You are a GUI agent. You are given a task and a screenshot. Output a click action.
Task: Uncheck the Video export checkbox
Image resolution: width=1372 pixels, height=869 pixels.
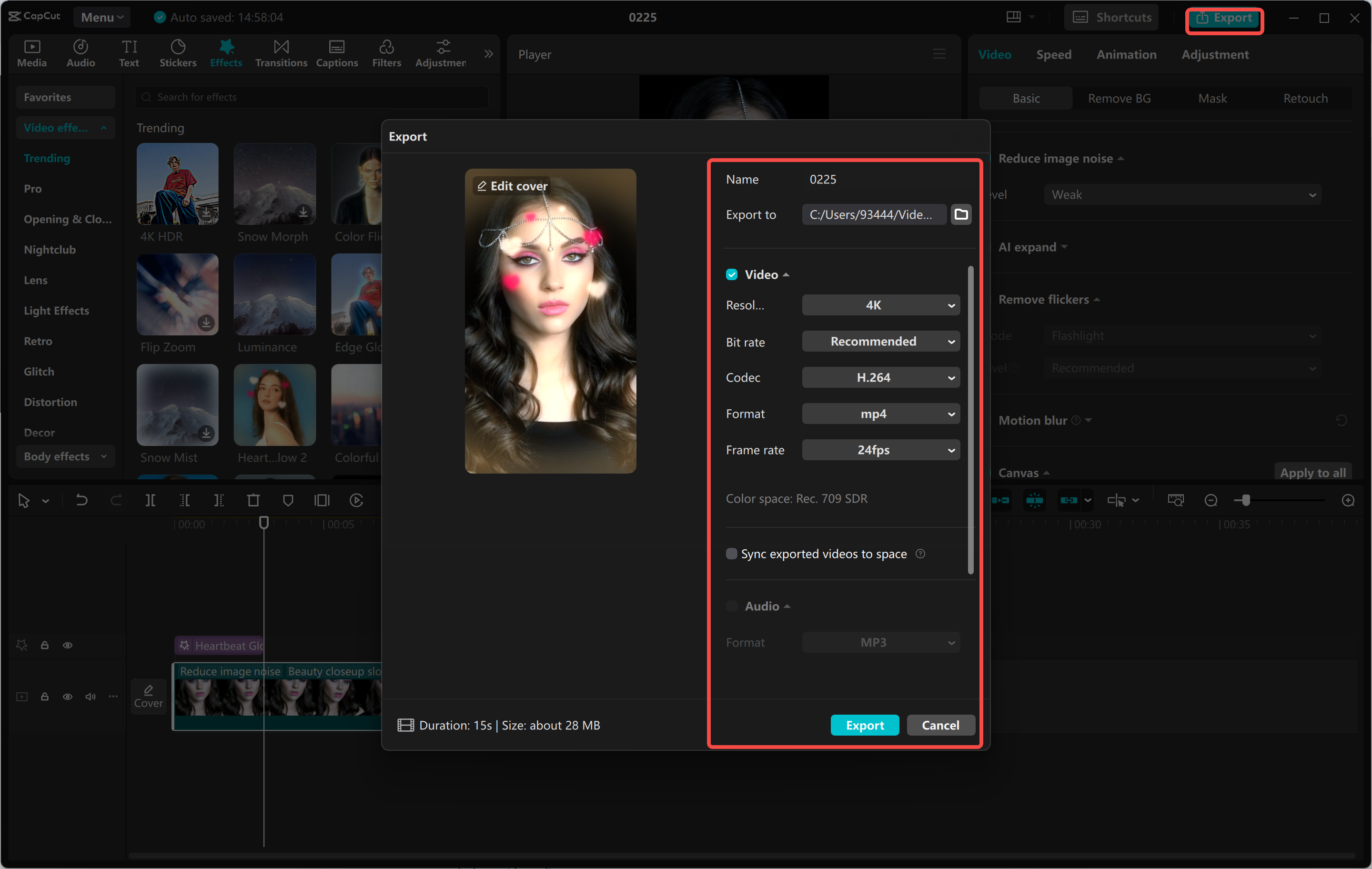(x=732, y=275)
